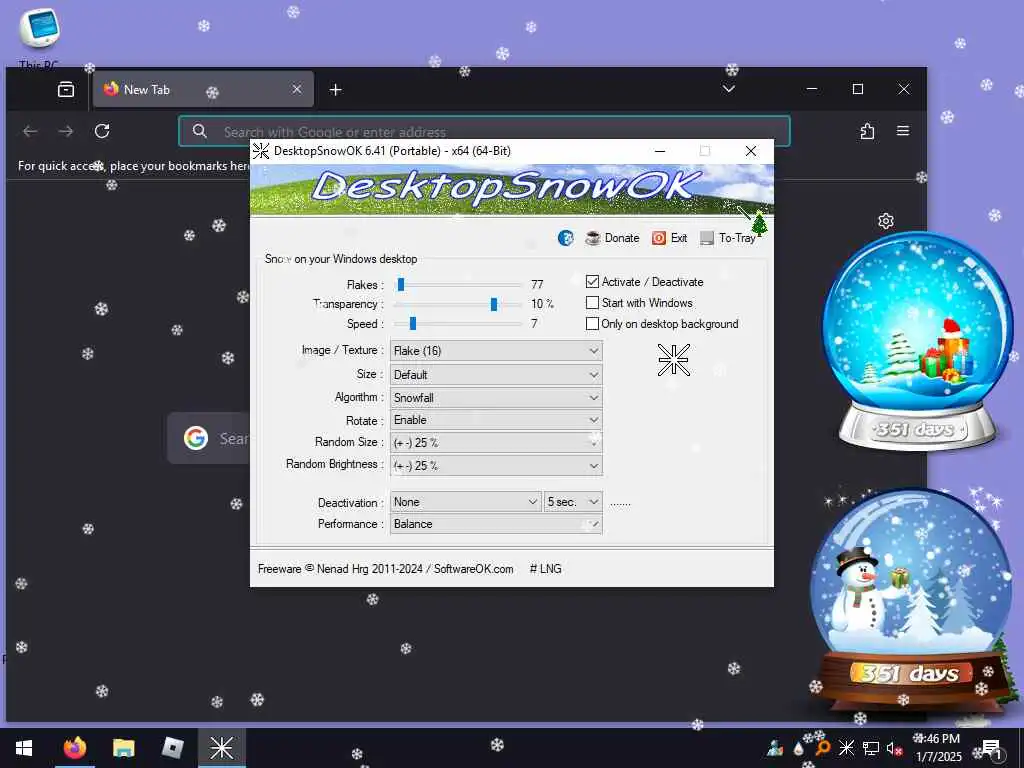Click the Christmas tree icon in banner
This screenshot has width=1024, height=768.
(759, 223)
